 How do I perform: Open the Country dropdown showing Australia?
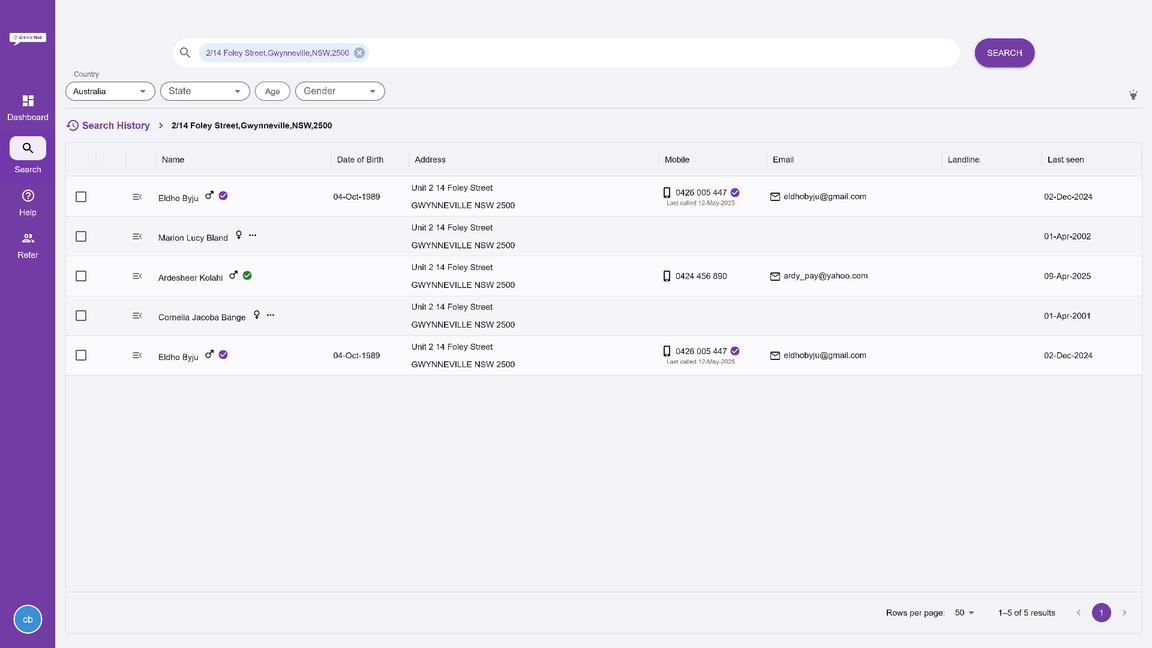(110, 91)
